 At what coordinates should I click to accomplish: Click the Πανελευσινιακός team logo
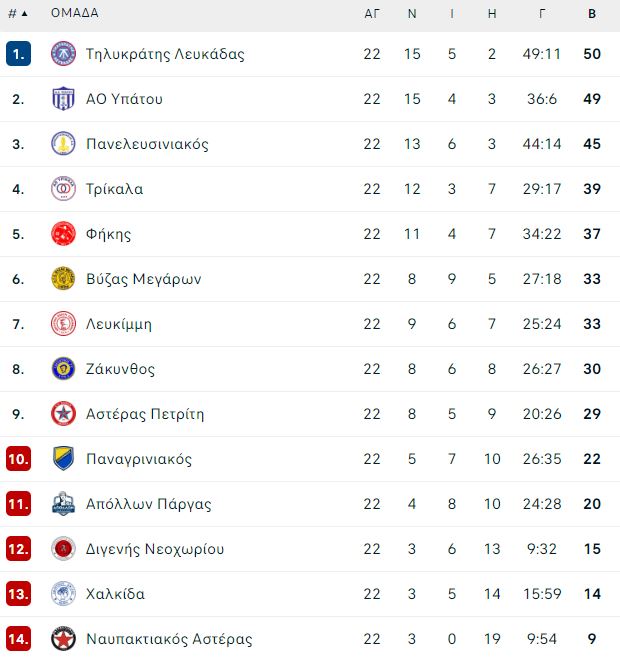pos(63,144)
